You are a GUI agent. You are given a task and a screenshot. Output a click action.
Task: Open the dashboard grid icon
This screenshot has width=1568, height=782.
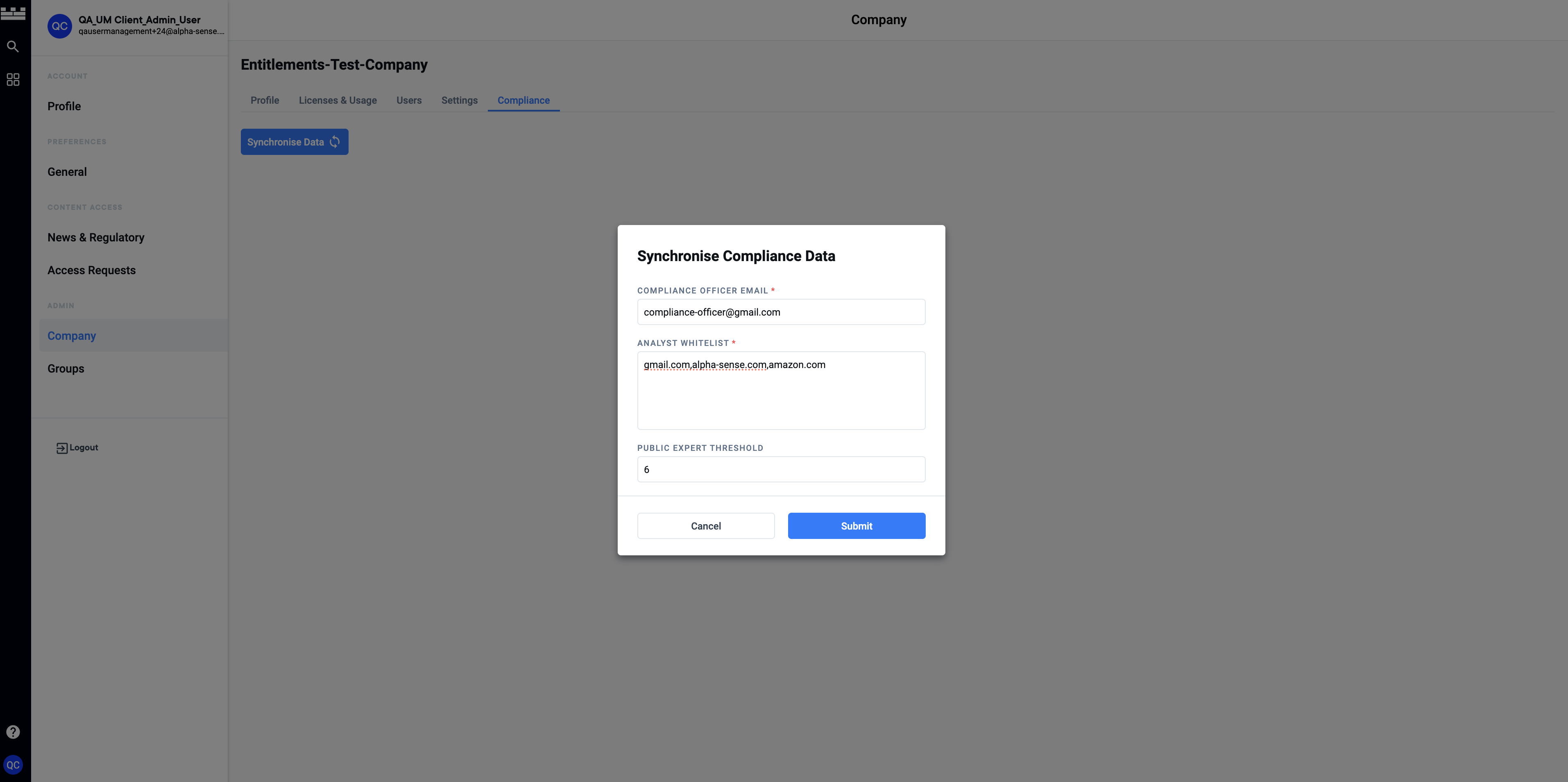(13, 79)
